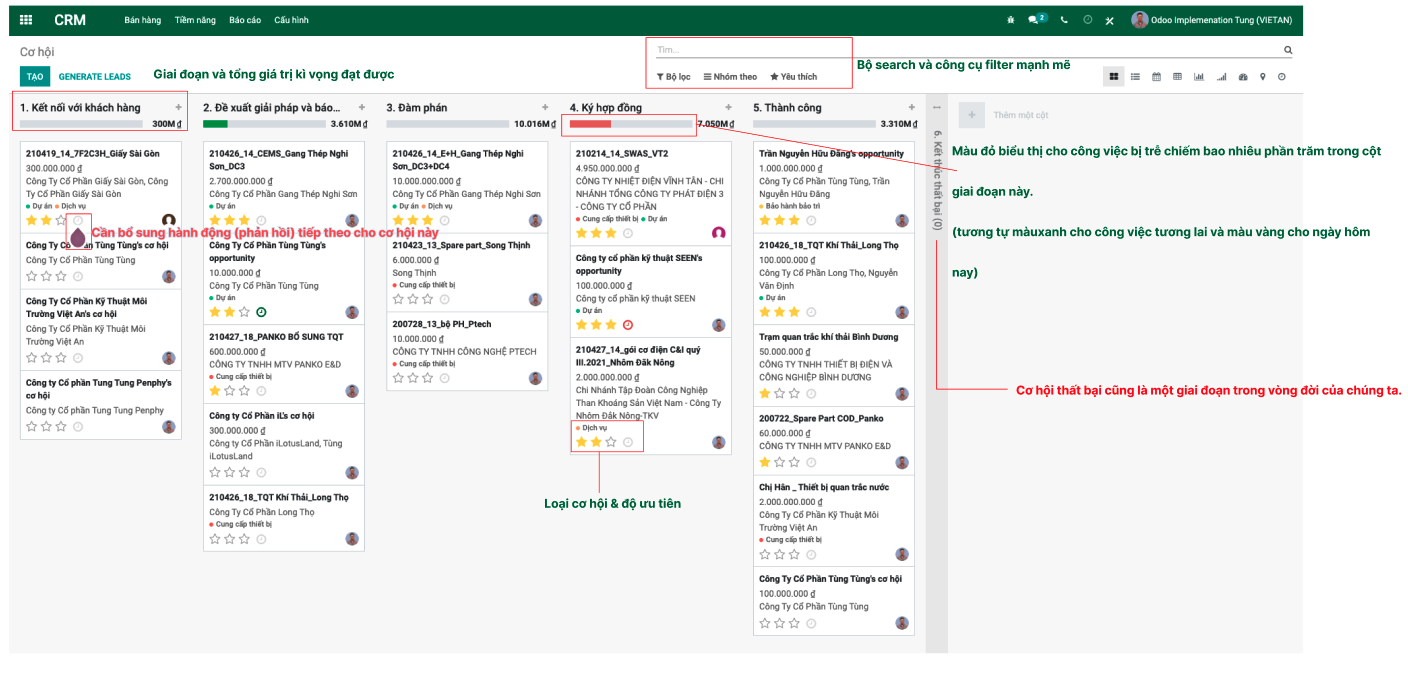Toggle second star on Trạm quan trắc khí thải card
Screen dimensions: 1408x681
point(780,394)
